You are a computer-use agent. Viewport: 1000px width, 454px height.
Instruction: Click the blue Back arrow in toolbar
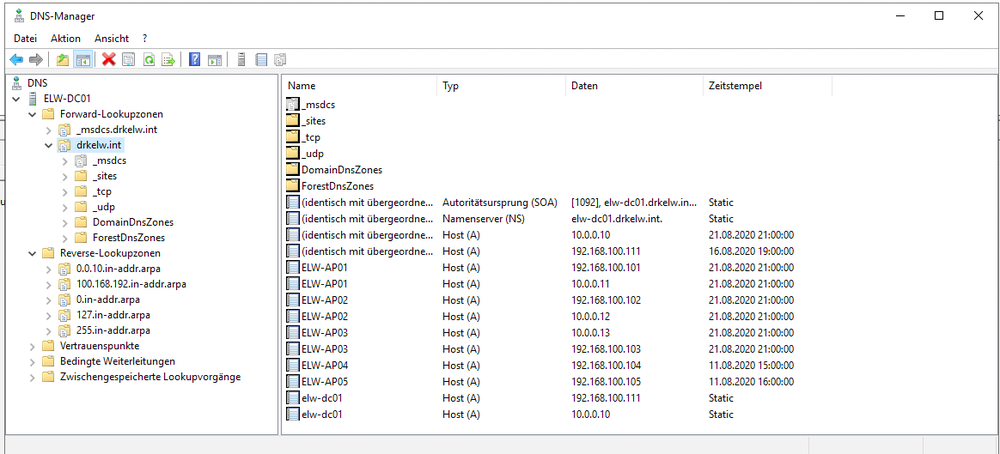coord(16,60)
